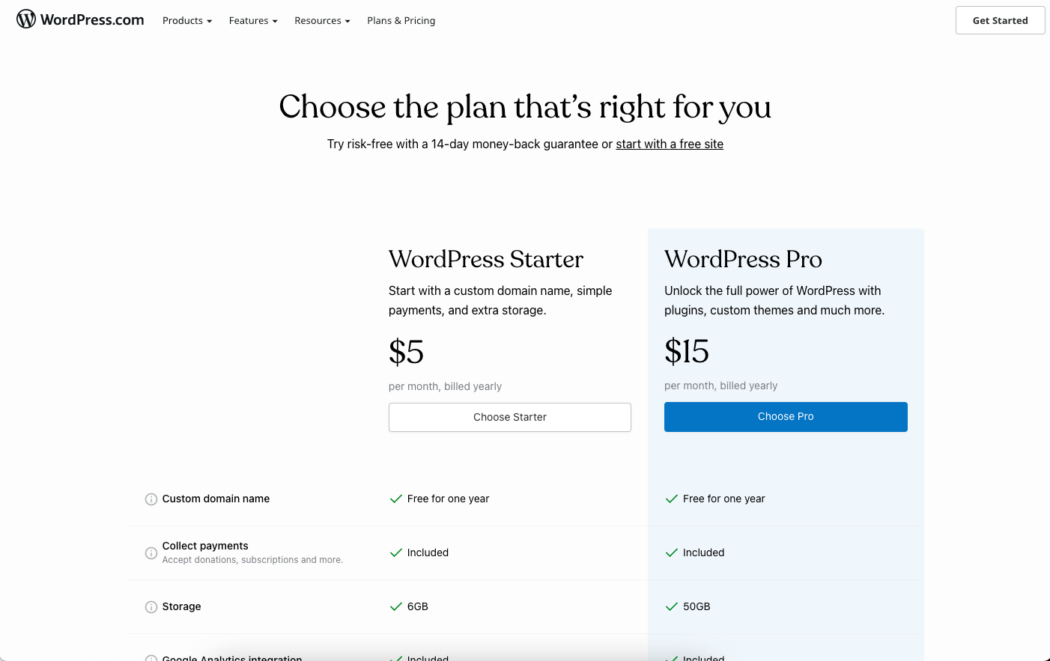Click info icon beside Custom domain name
Viewport: 1050px width, 661px height.
pos(151,499)
